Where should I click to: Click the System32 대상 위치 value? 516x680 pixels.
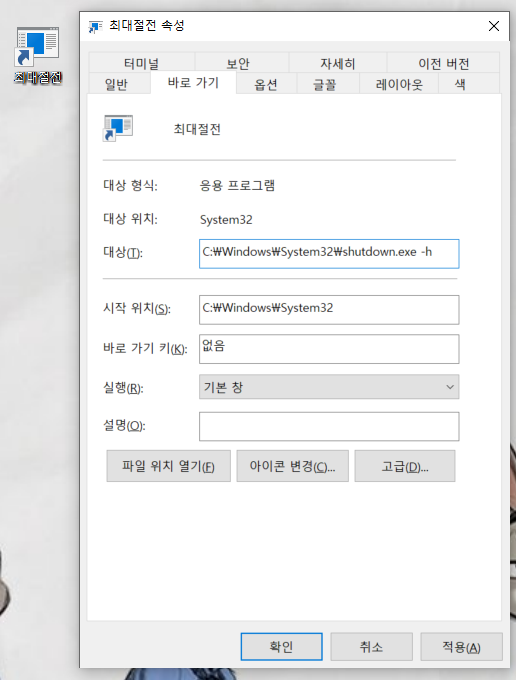click(x=226, y=219)
